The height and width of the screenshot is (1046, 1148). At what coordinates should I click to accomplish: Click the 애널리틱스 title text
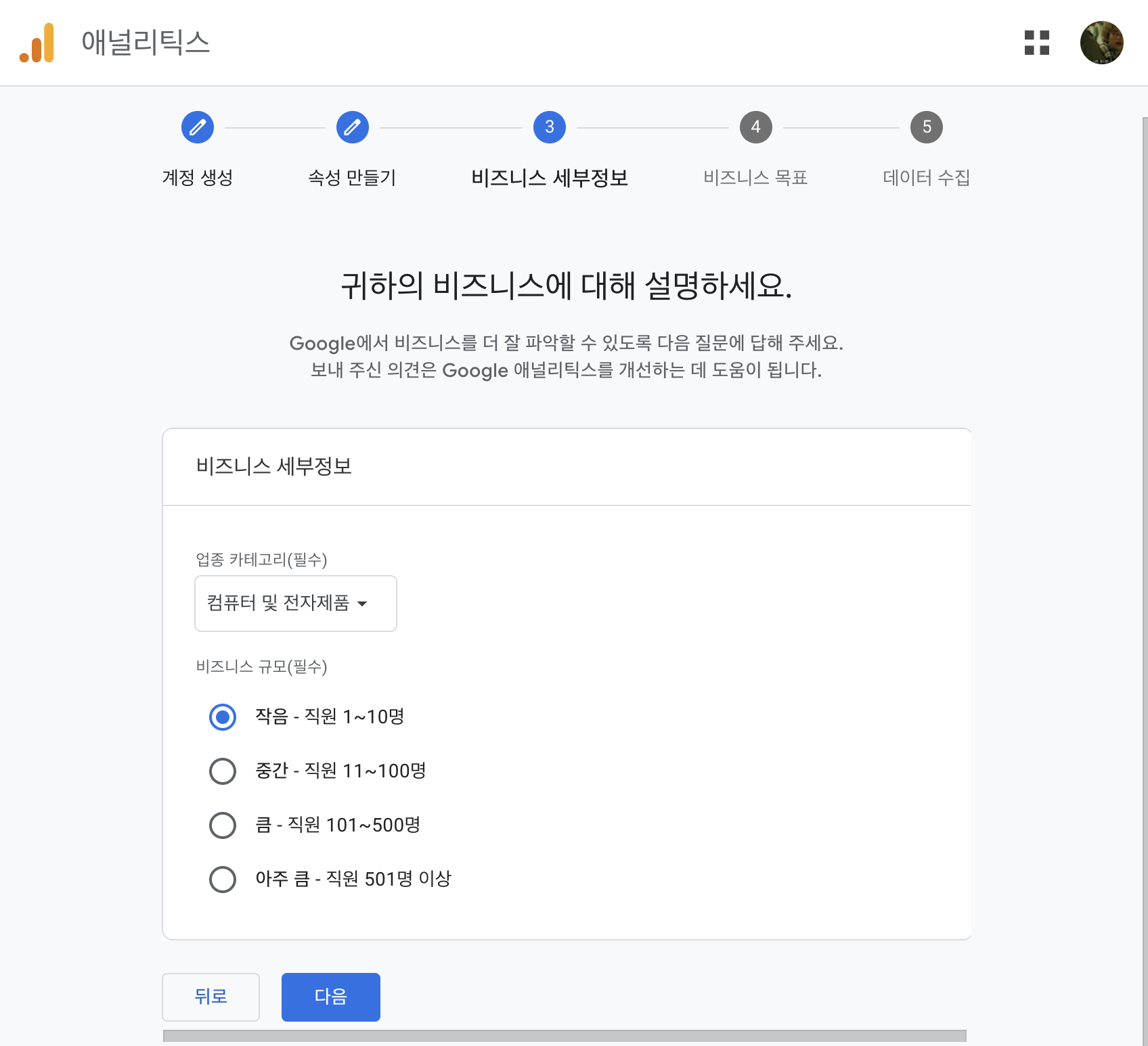pyautogui.click(x=146, y=43)
